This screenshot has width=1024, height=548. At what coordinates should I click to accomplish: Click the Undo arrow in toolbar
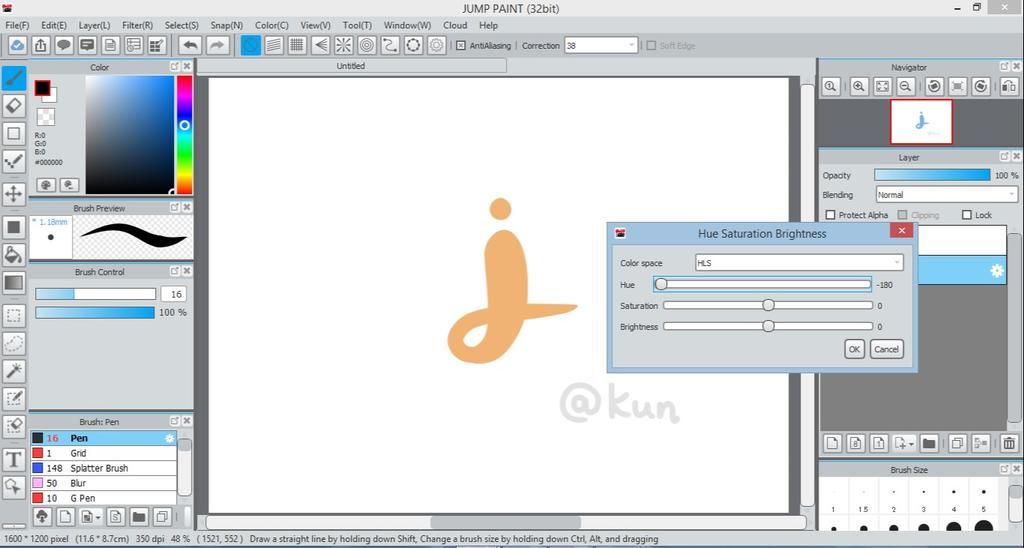[x=190, y=45]
